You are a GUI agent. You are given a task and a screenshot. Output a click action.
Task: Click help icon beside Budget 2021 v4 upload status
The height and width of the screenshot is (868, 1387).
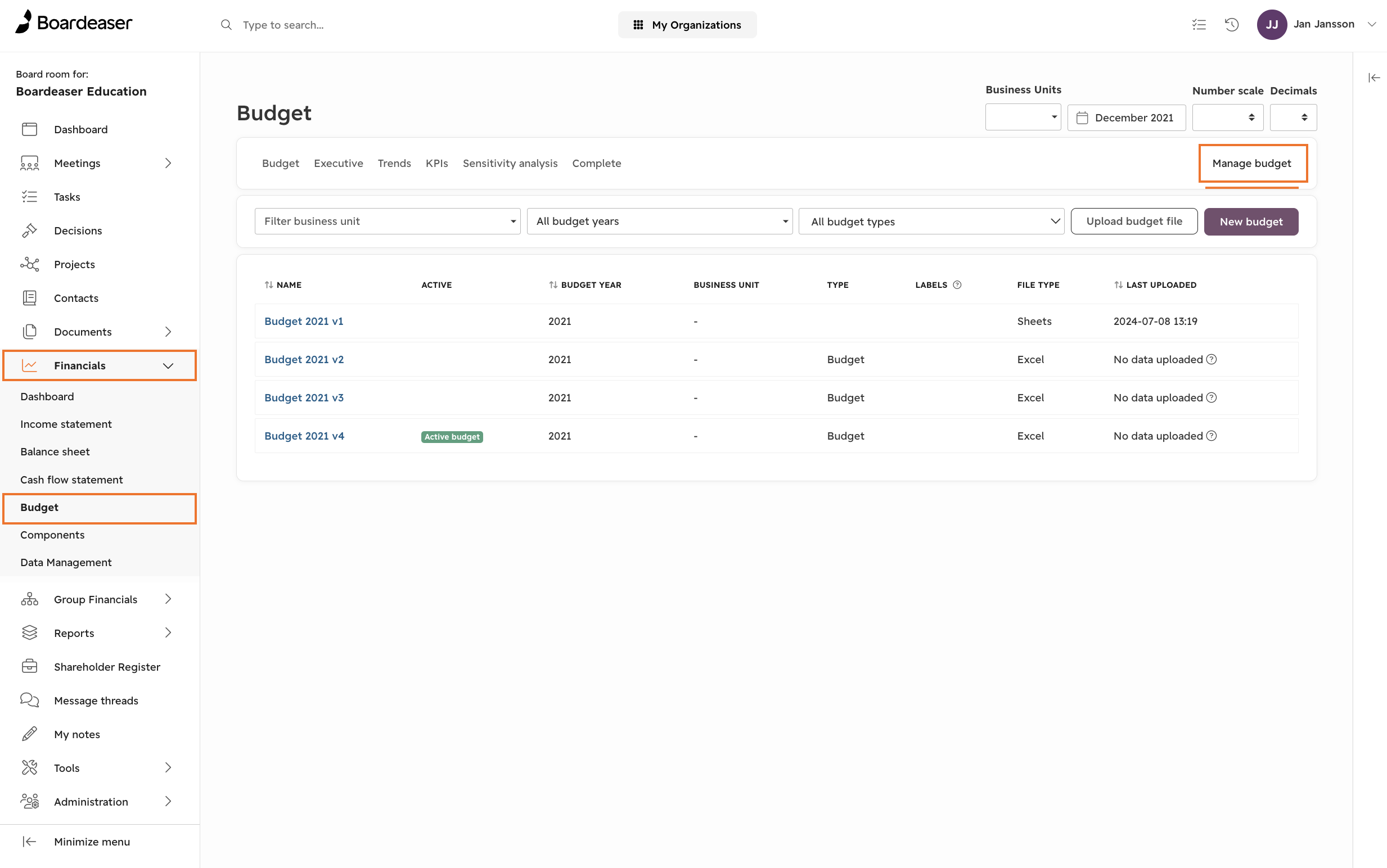(1212, 436)
